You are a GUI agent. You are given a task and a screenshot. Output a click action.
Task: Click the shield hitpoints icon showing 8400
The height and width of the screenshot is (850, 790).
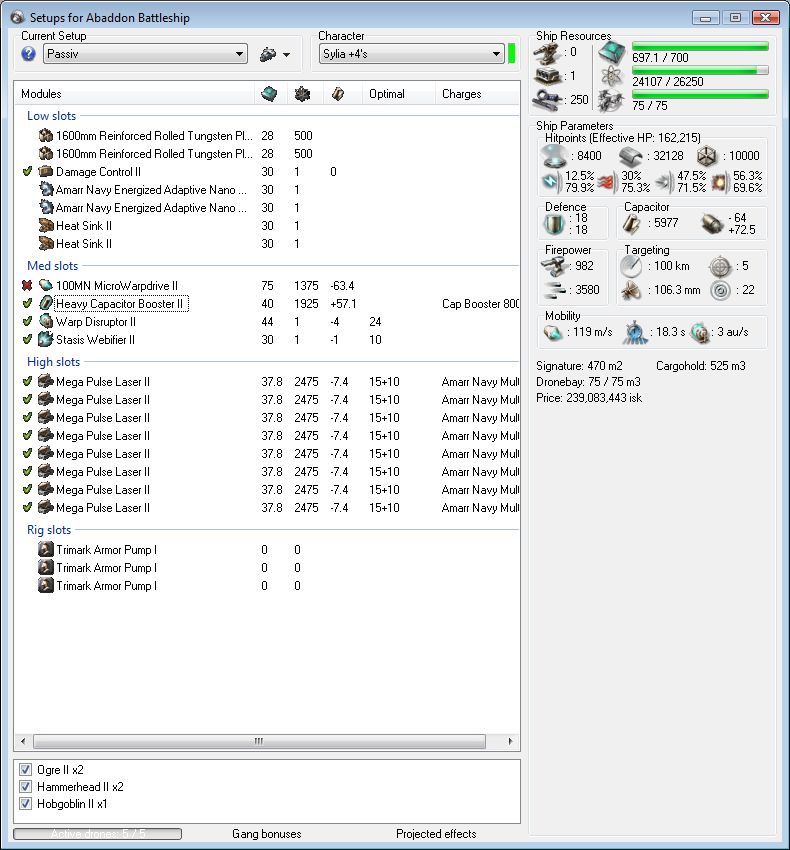pyautogui.click(x=554, y=156)
